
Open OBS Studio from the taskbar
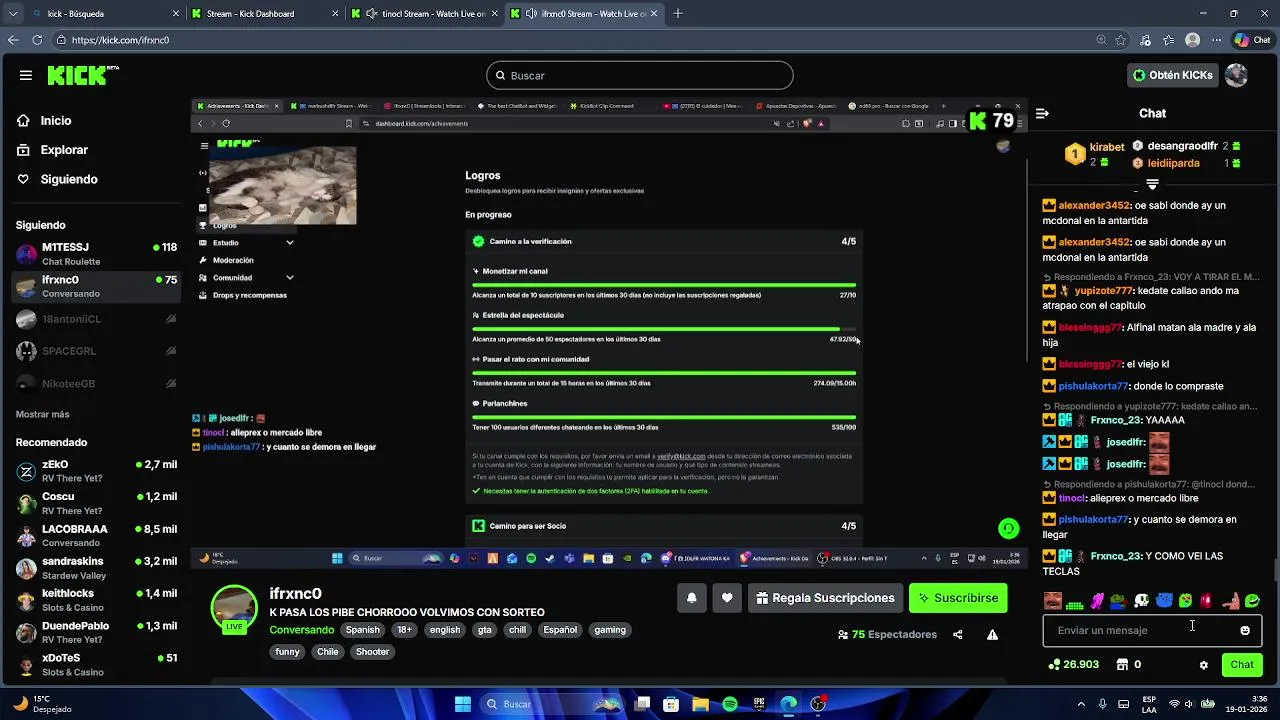click(818, 704)
